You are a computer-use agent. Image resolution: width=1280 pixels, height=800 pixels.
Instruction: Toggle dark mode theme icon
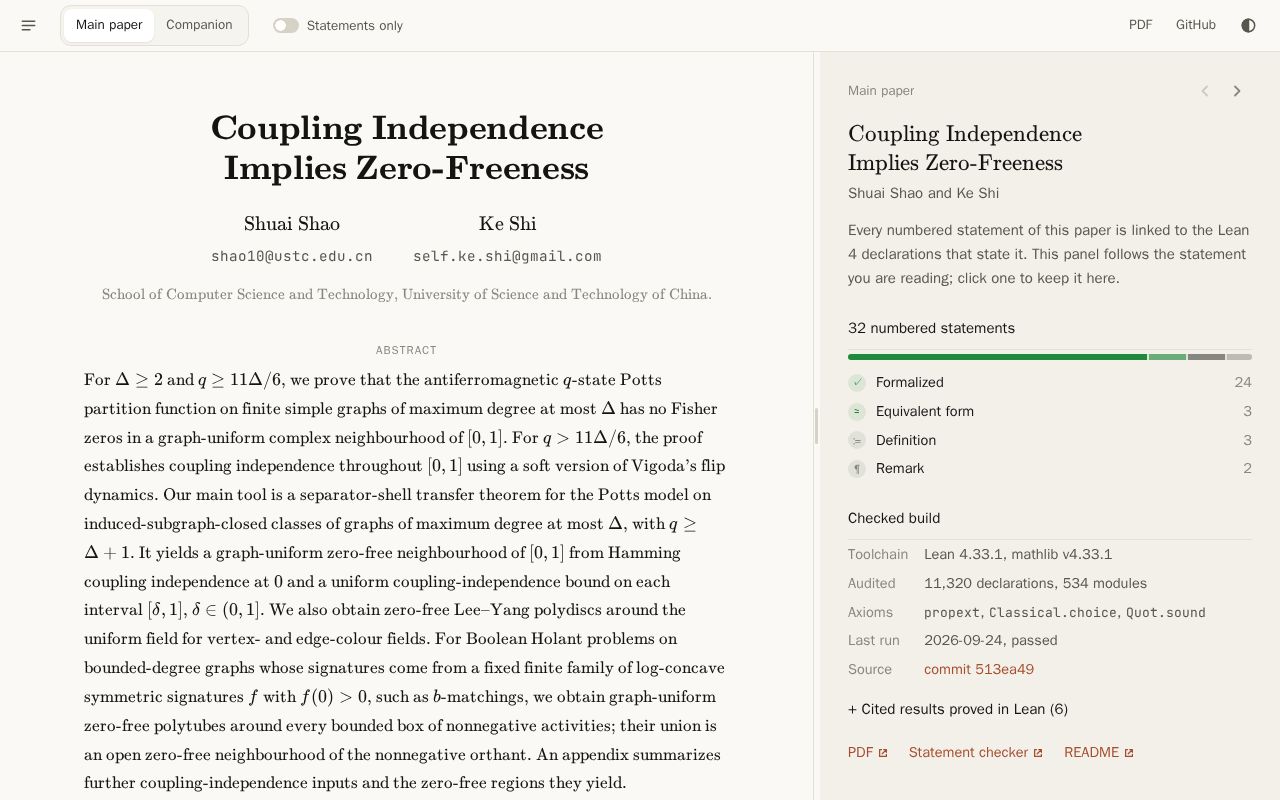[1248, 25]
